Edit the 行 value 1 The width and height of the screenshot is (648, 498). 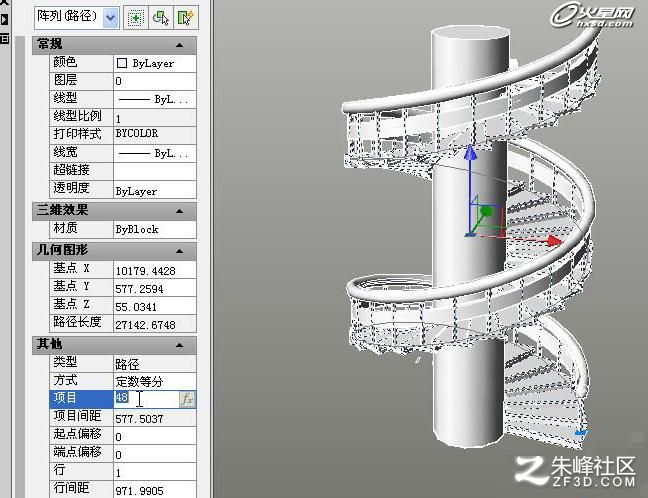[155, 472]
